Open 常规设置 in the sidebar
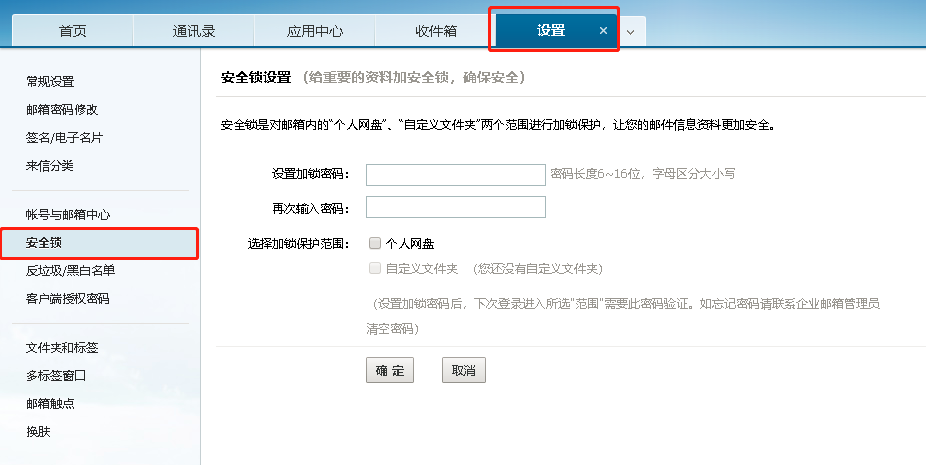This screenshot has width=926, height=465. (x=50, y=82)
